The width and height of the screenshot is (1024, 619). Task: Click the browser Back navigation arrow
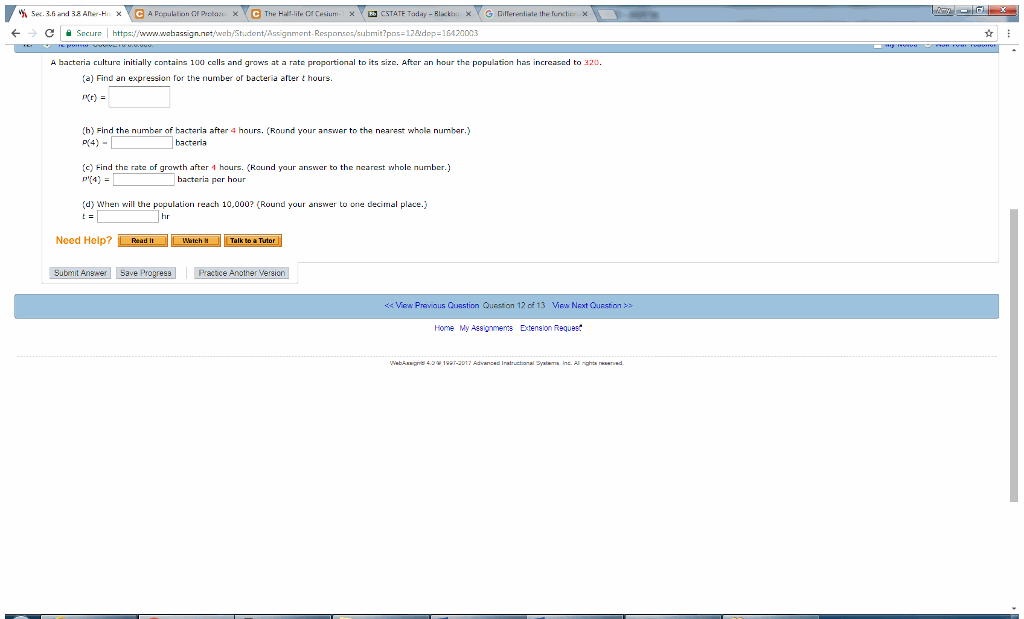[x=14, y=32]
